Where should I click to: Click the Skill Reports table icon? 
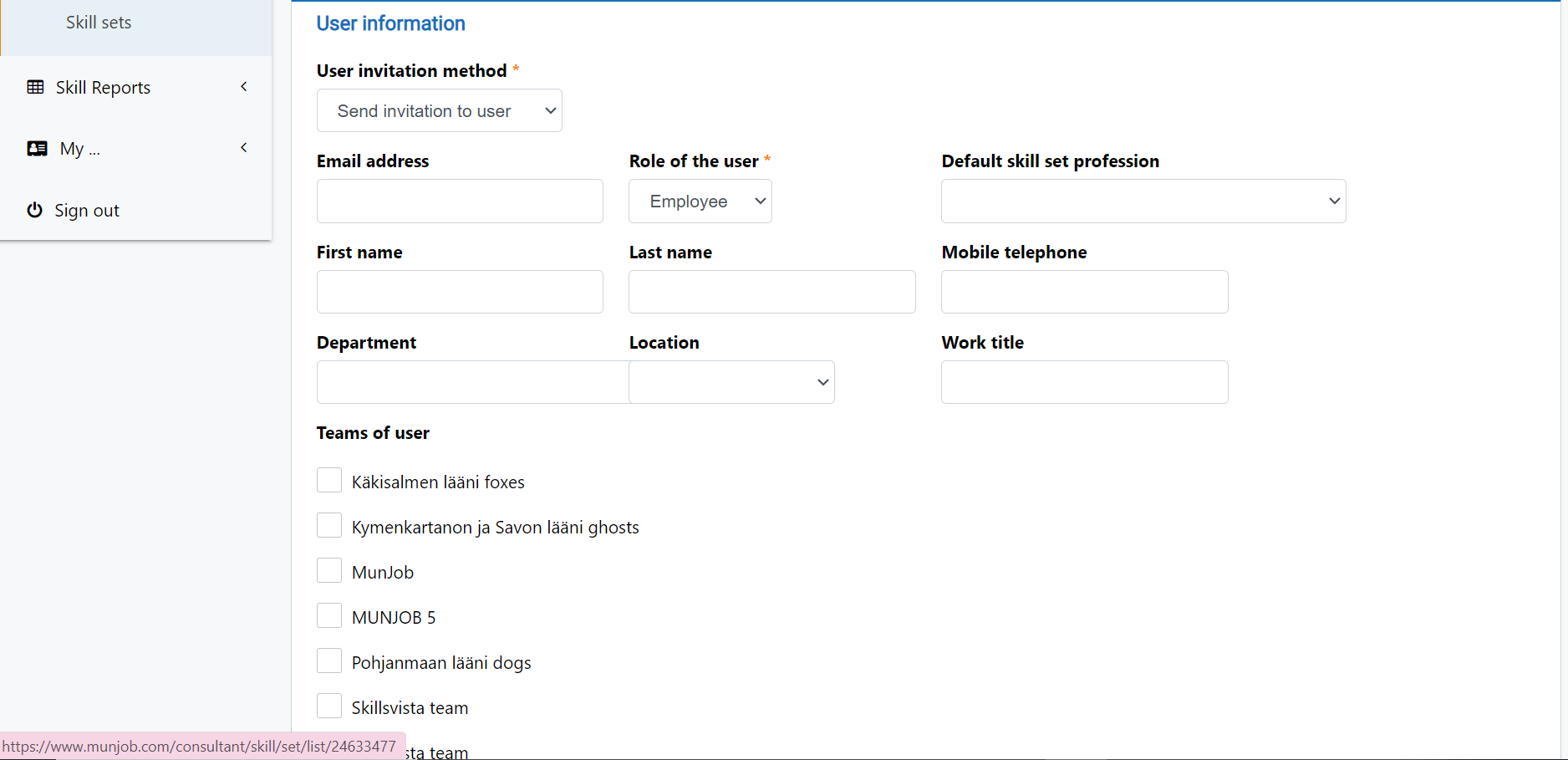[35, 87]
